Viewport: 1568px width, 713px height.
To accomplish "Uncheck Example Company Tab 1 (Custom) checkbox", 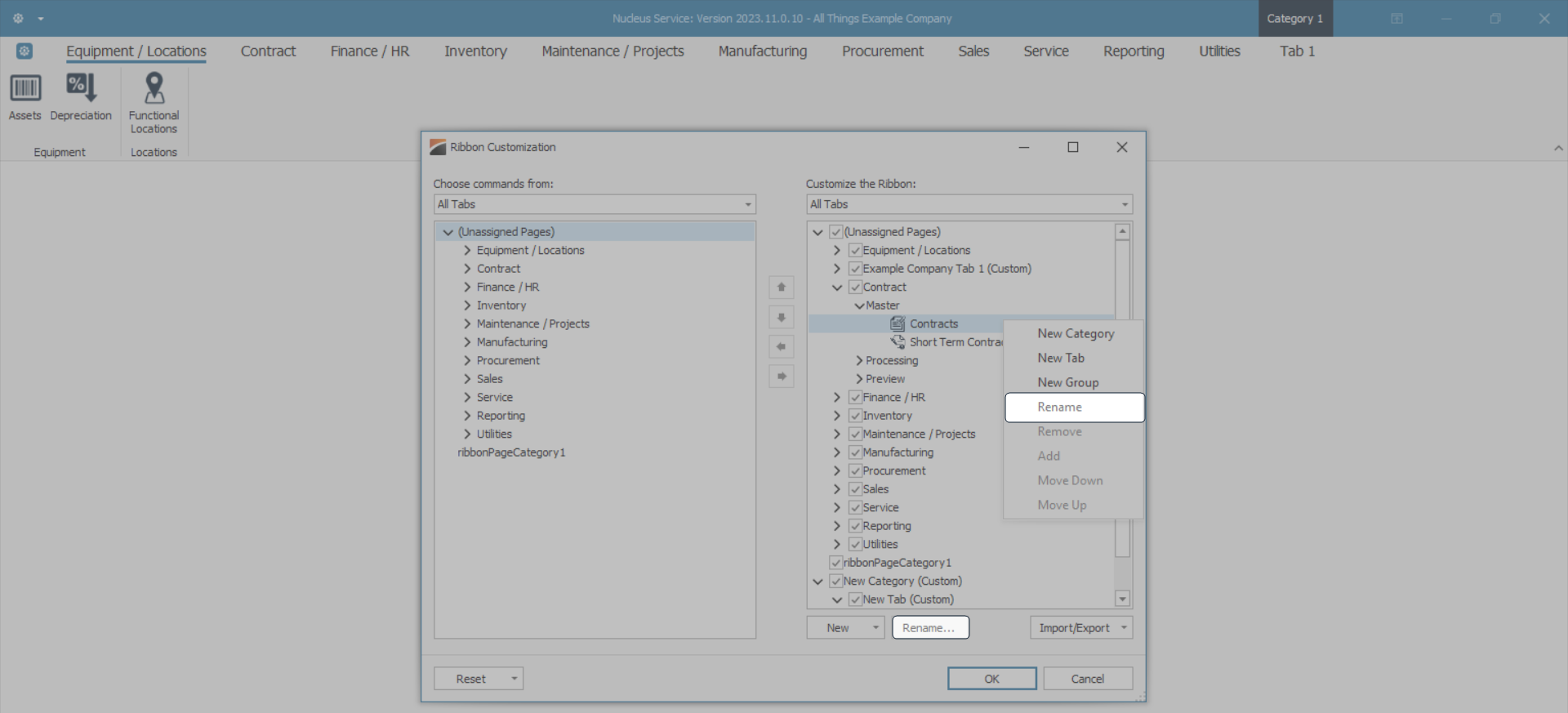I will pyautogui.click(x=855, y=269).
